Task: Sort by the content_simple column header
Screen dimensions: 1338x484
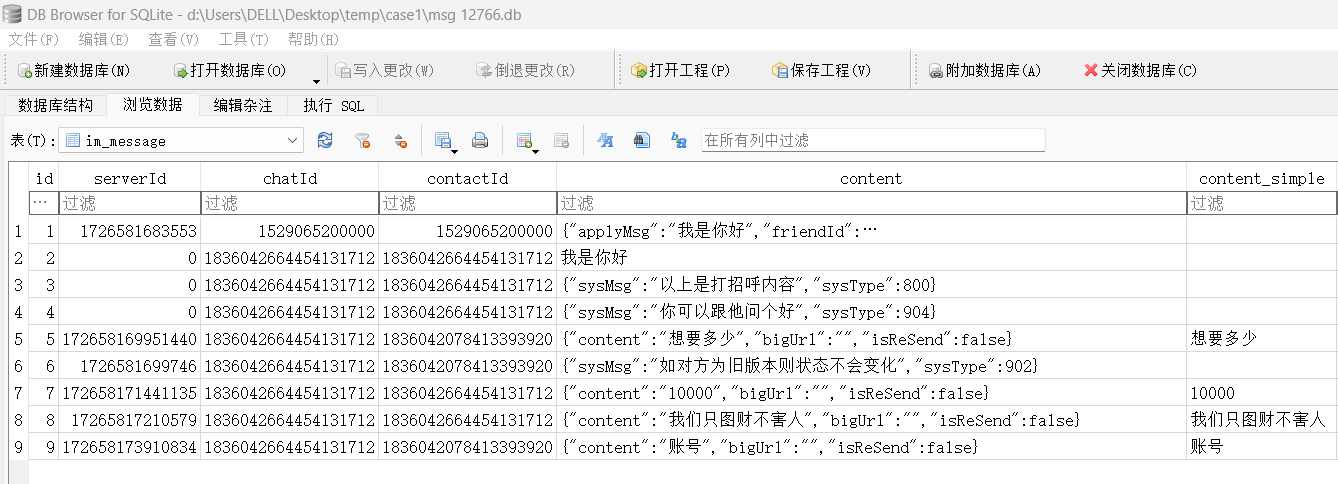Action: 1262,179
